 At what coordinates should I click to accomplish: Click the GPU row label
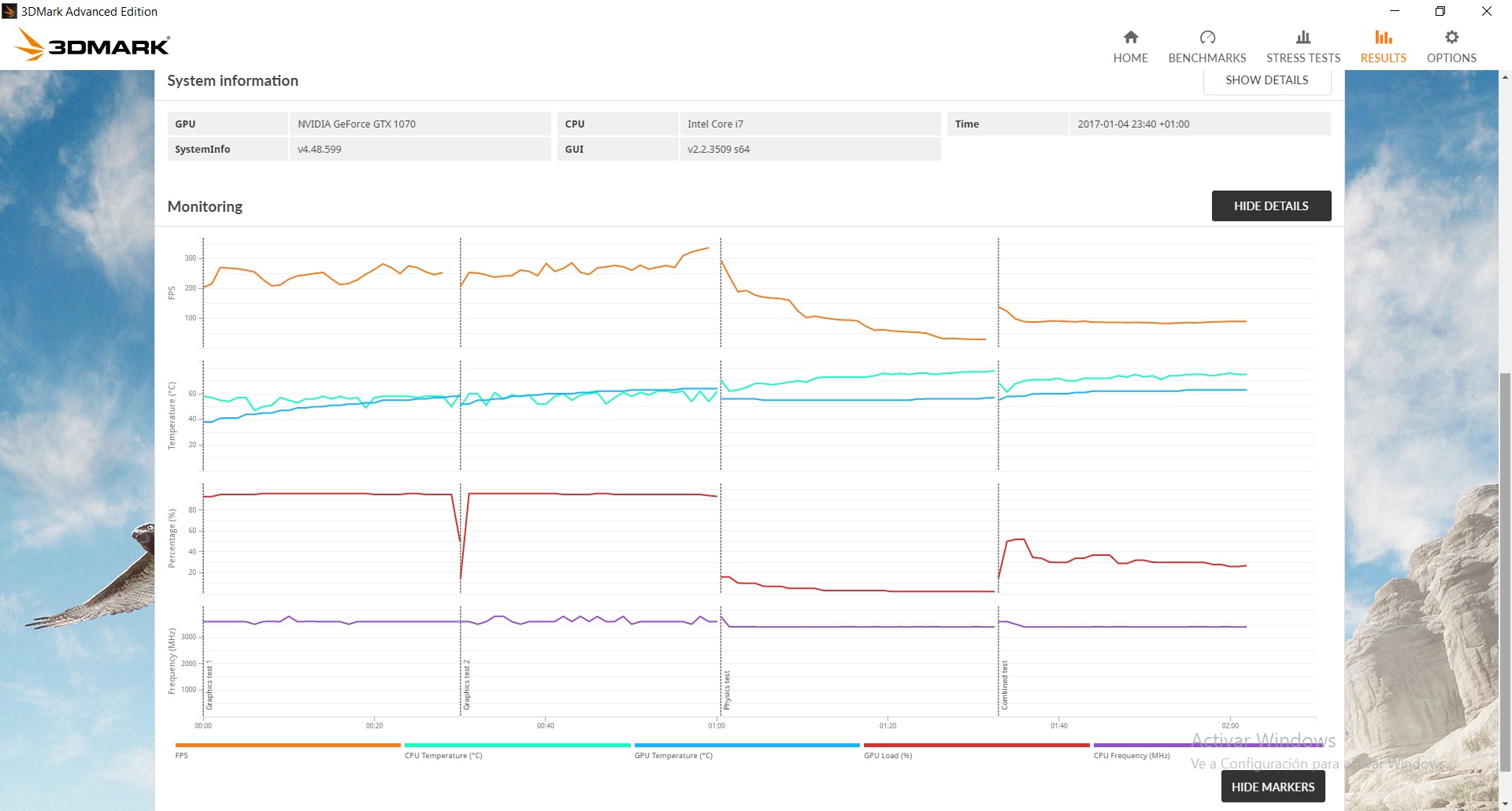pos(185,124)
